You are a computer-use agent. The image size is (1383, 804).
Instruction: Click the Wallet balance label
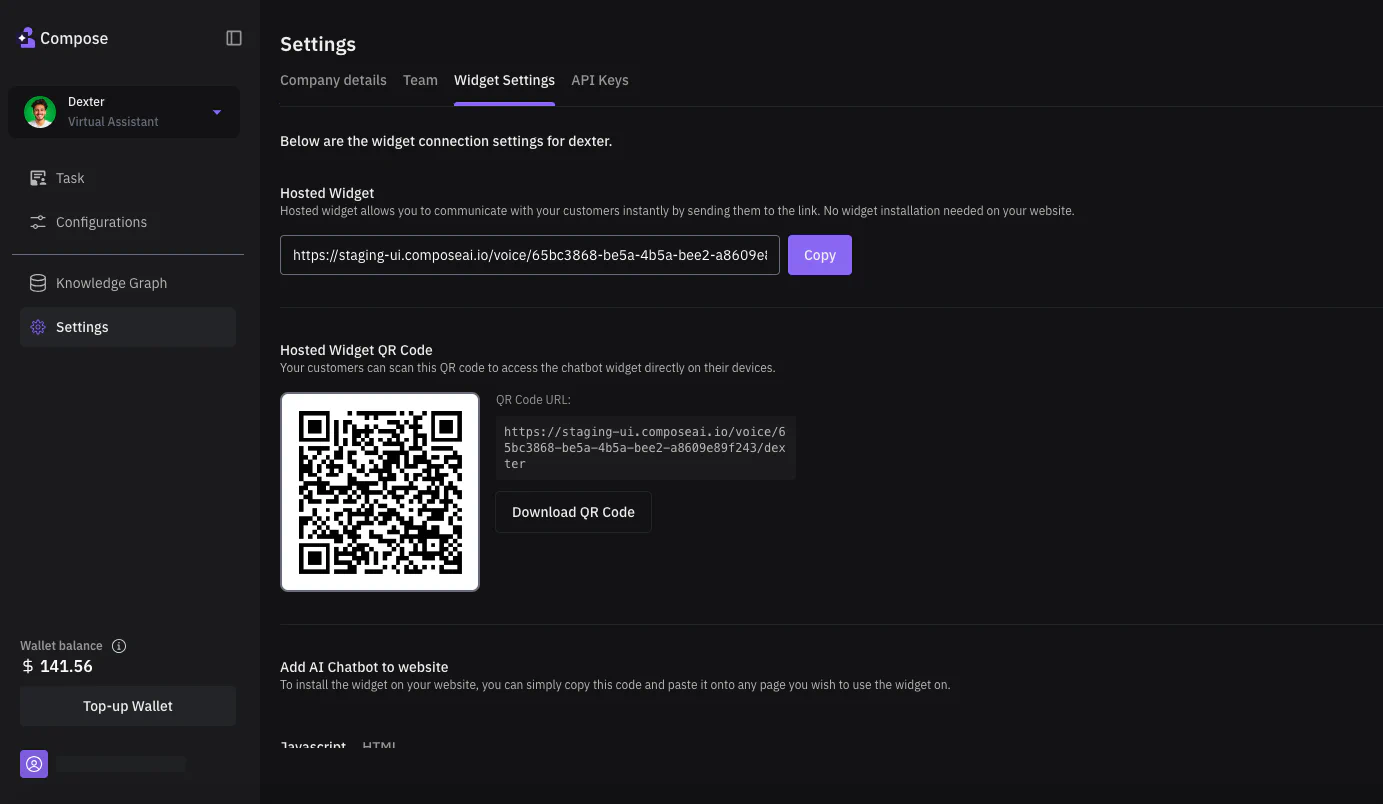click(x=61, y=646)
